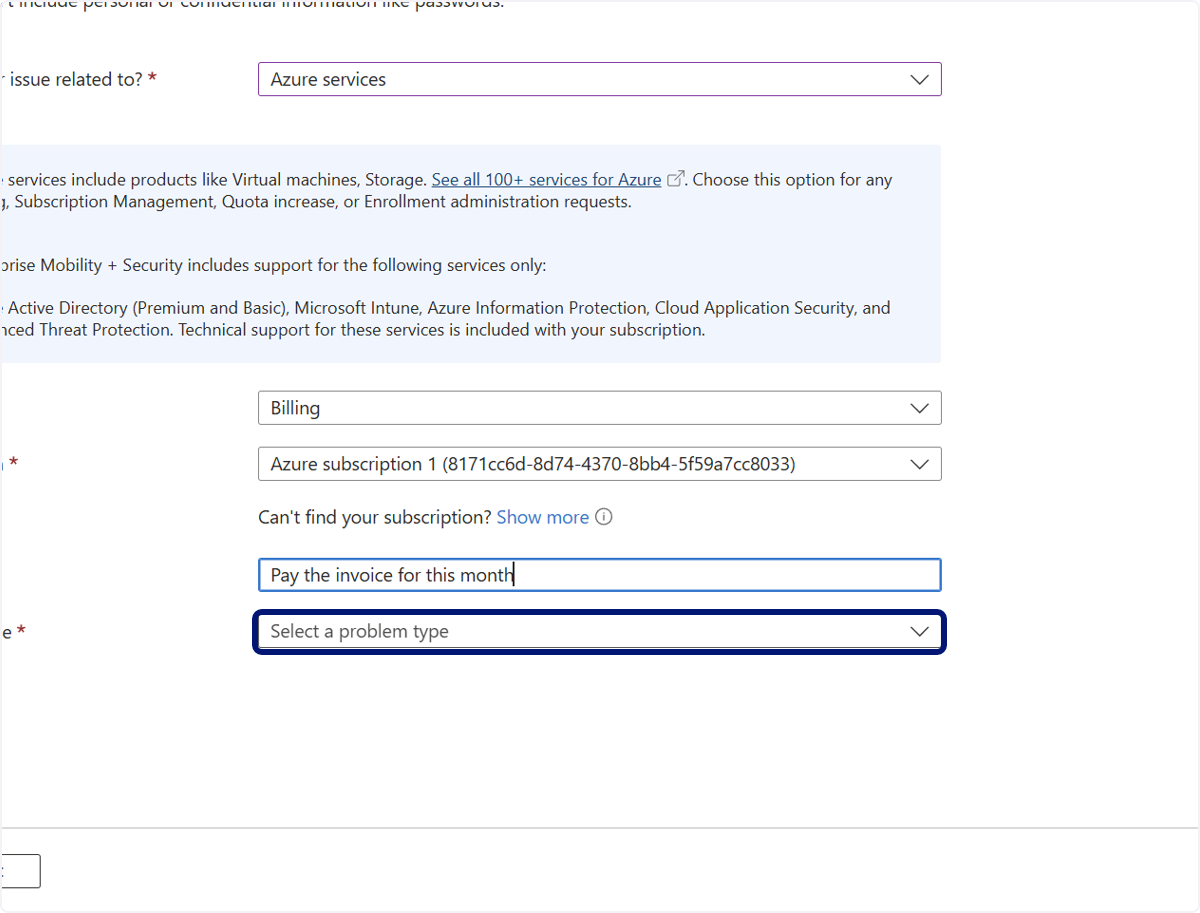Click the "Can't find your subscription?" text
This screenshot has height=913, width=1200.
pyautogui.click(x=375, y=517)
